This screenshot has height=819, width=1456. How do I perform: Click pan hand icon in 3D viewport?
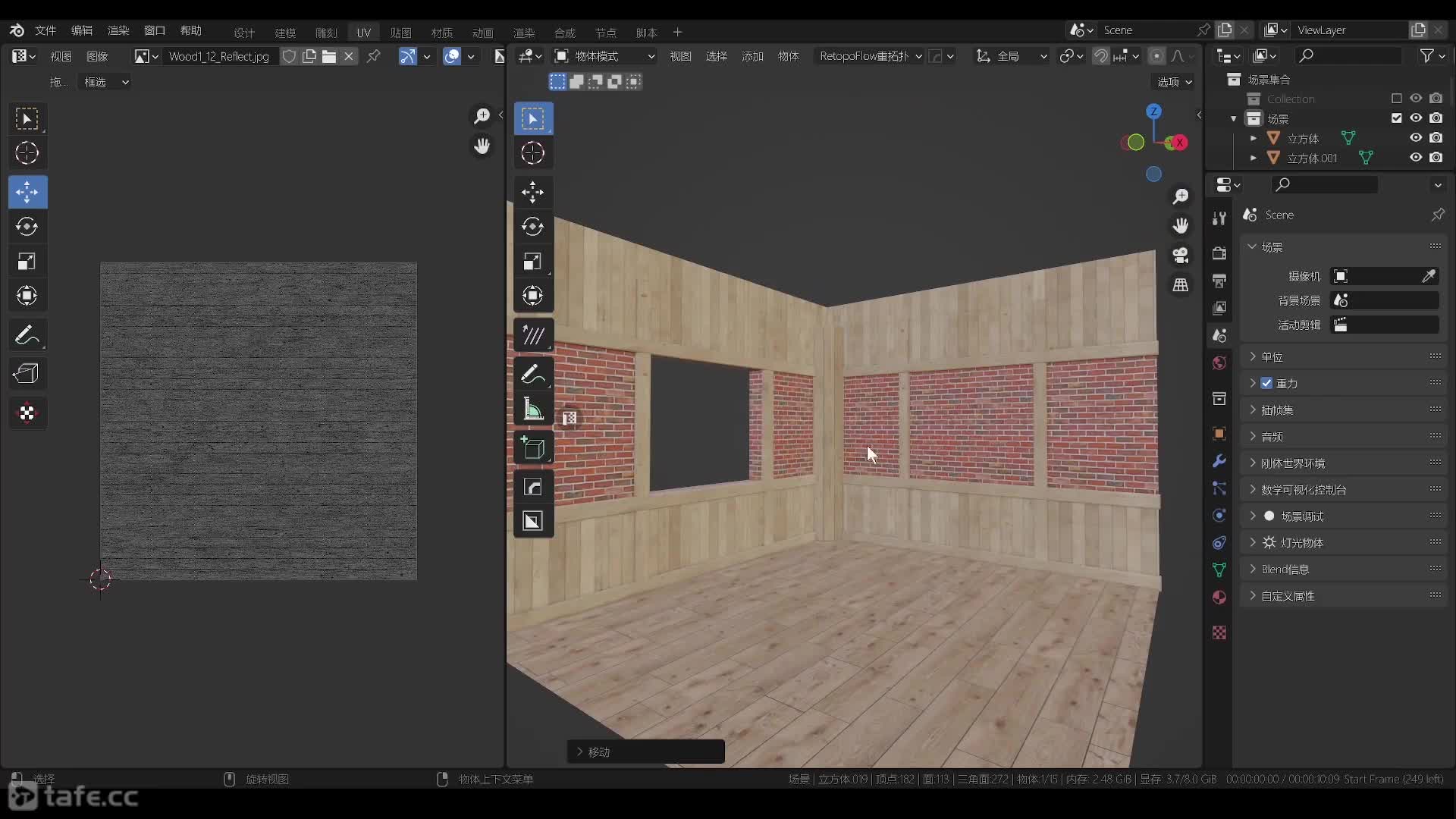pyautogui.click(x=1181, y=226)
